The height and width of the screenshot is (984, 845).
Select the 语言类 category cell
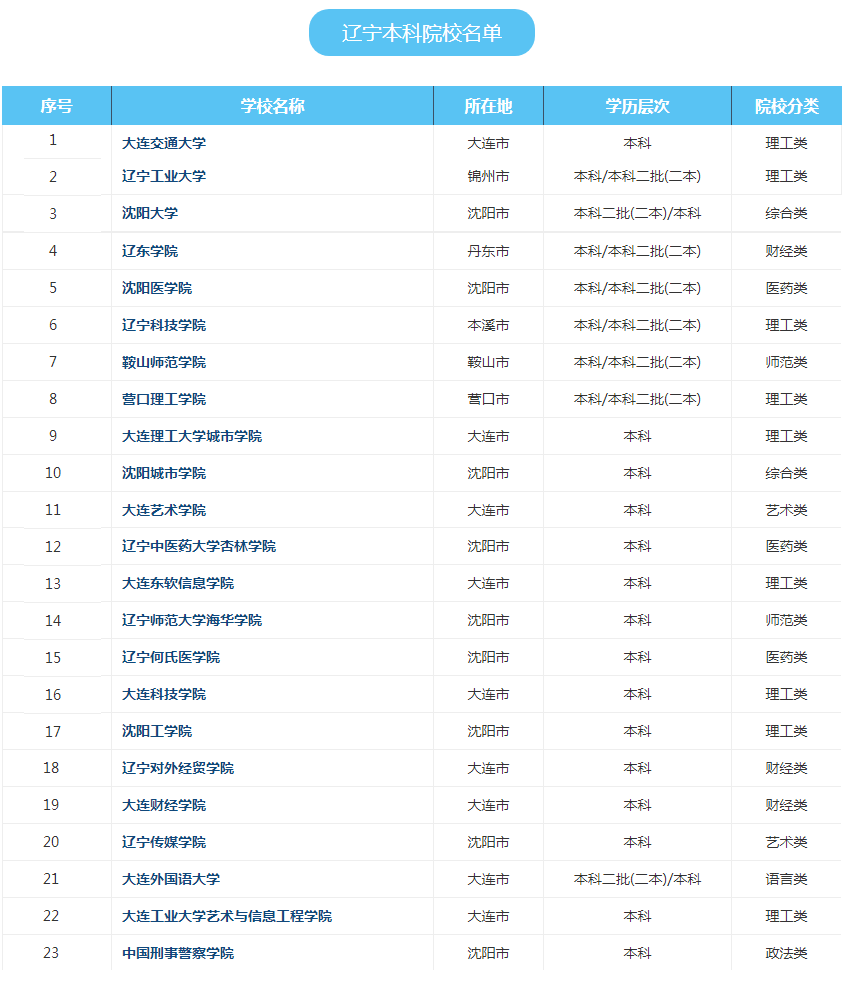tap(787, 879)
